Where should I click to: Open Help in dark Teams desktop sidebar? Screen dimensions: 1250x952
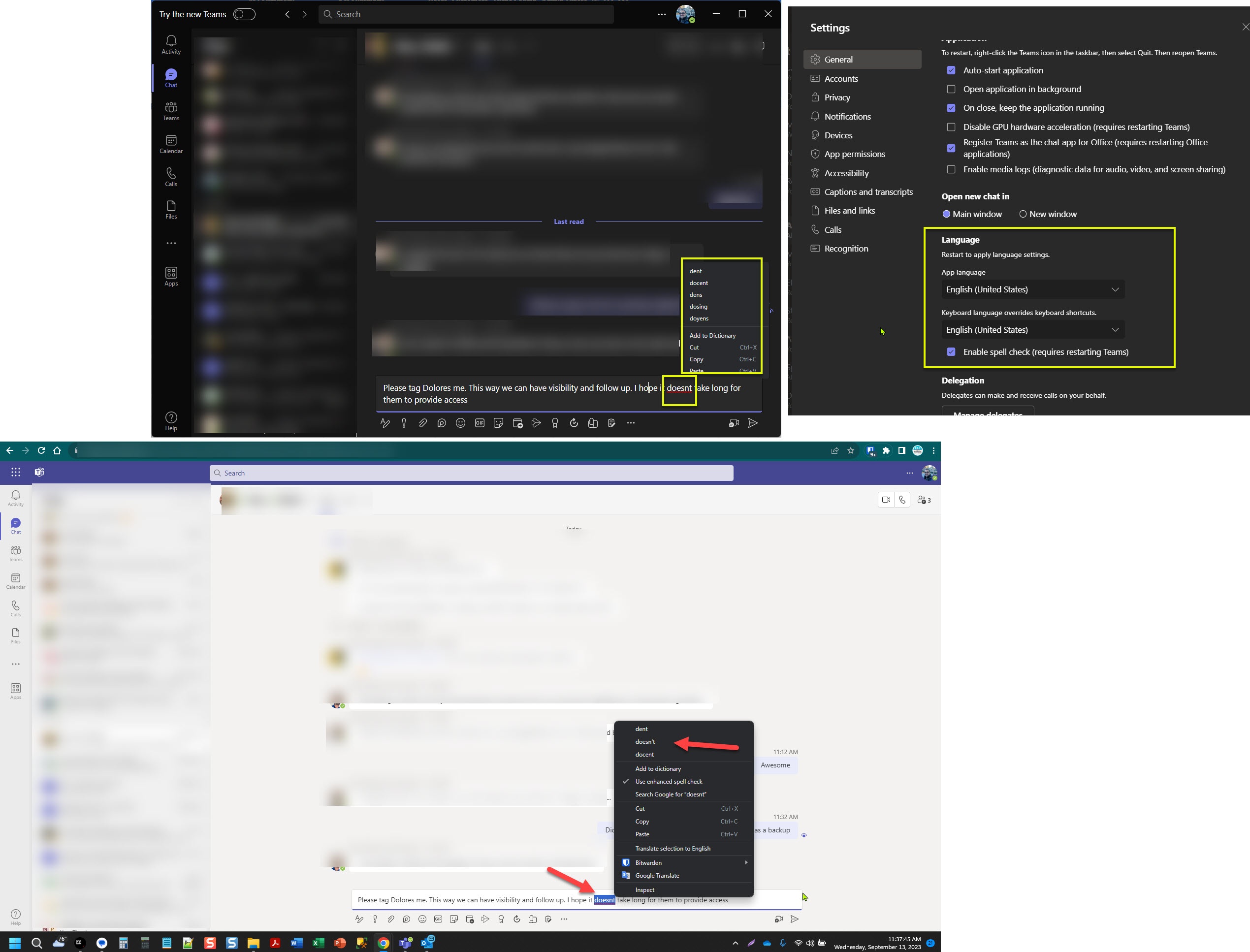(x=171, y=421)
